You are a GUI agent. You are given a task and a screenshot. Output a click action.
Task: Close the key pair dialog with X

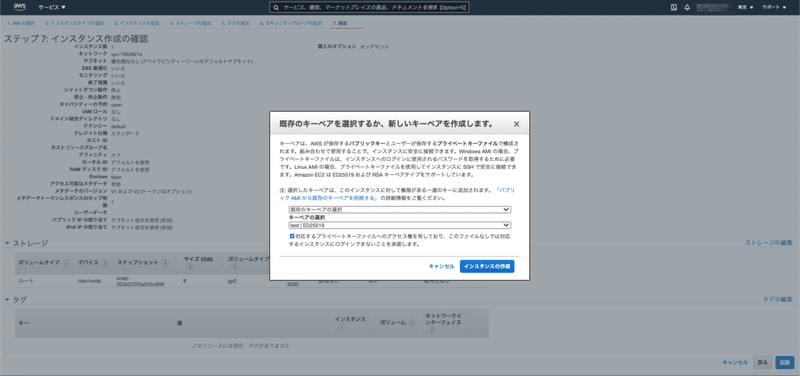click(x=516, y=124)
